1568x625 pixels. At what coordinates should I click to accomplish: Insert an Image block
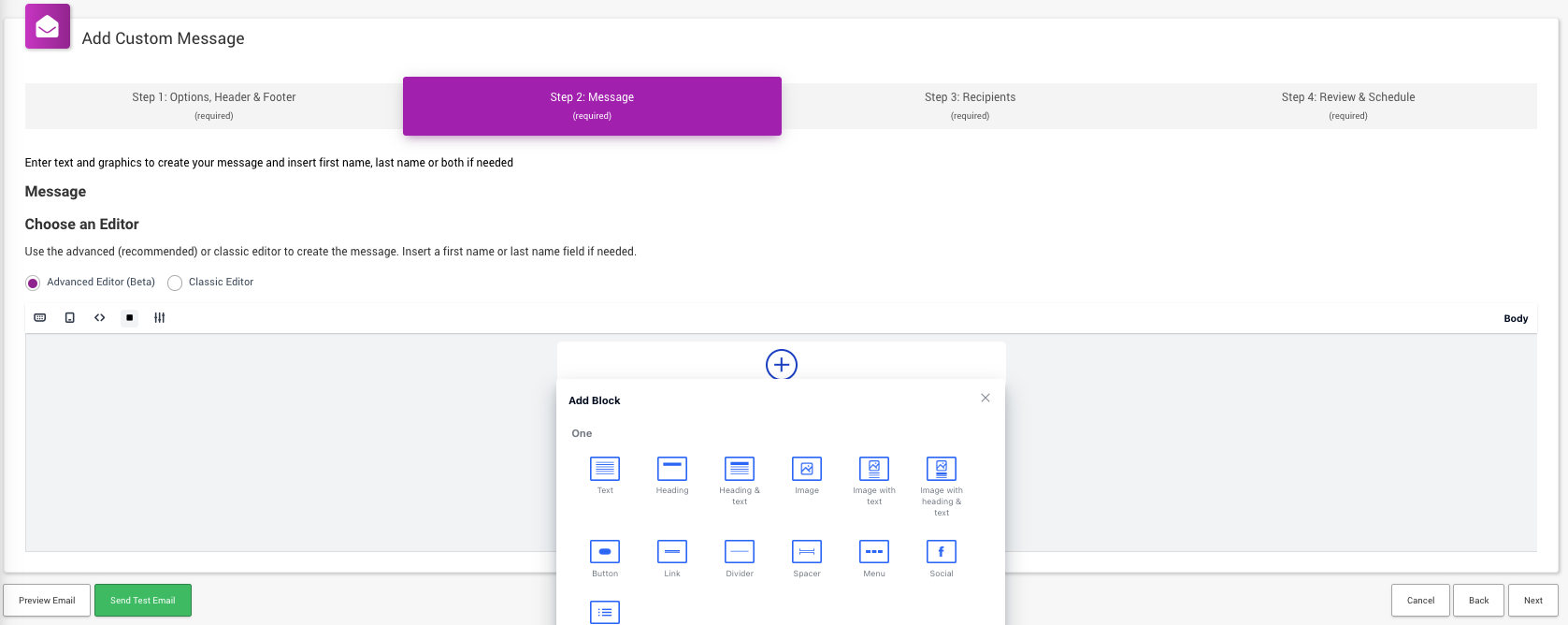tap(807, 475)
